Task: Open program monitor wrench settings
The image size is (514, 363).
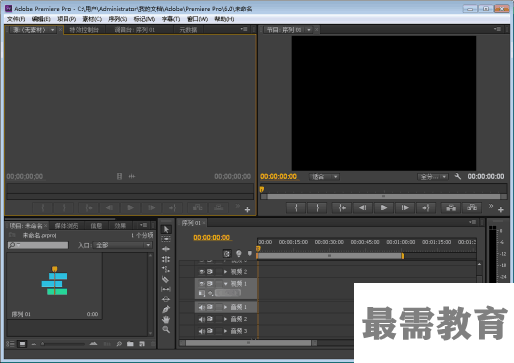Action: click(x=458, y=176)
